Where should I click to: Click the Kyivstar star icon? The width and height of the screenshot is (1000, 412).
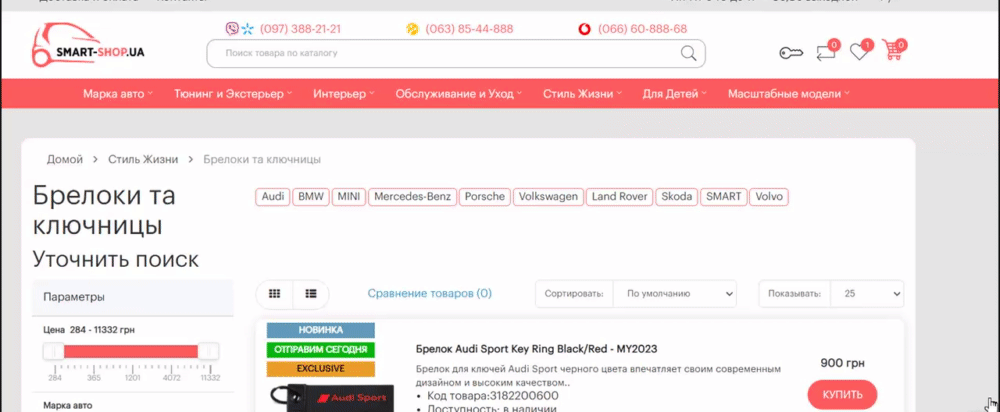[x=247, y=29]
